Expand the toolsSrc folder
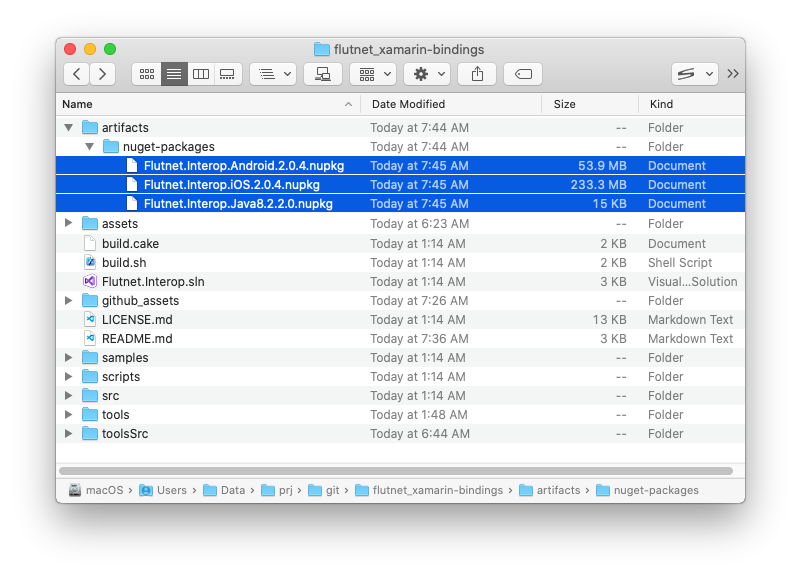 (68, 434)
